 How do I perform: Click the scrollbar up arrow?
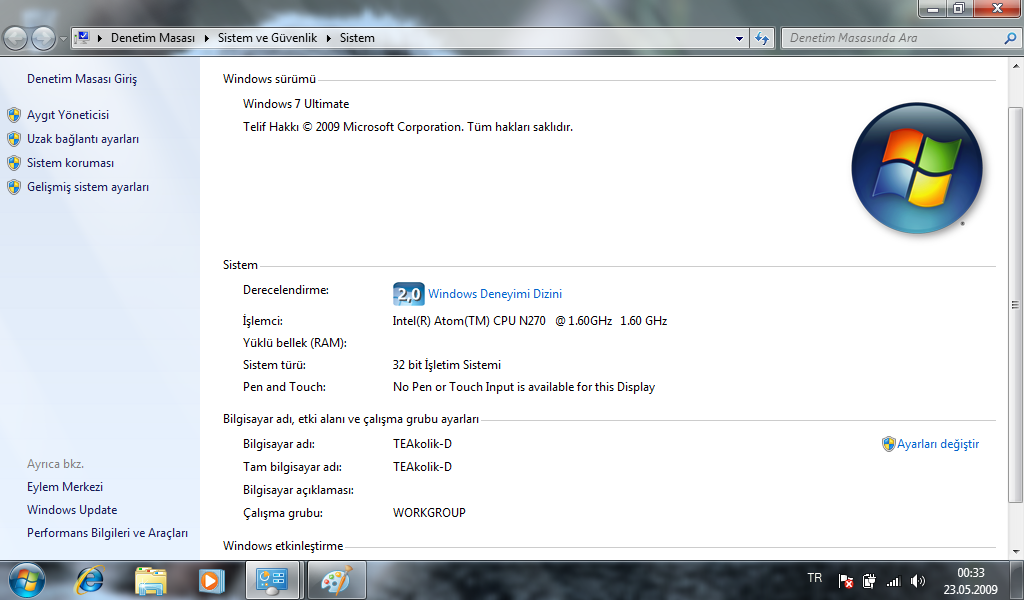tap(1016, 66)
